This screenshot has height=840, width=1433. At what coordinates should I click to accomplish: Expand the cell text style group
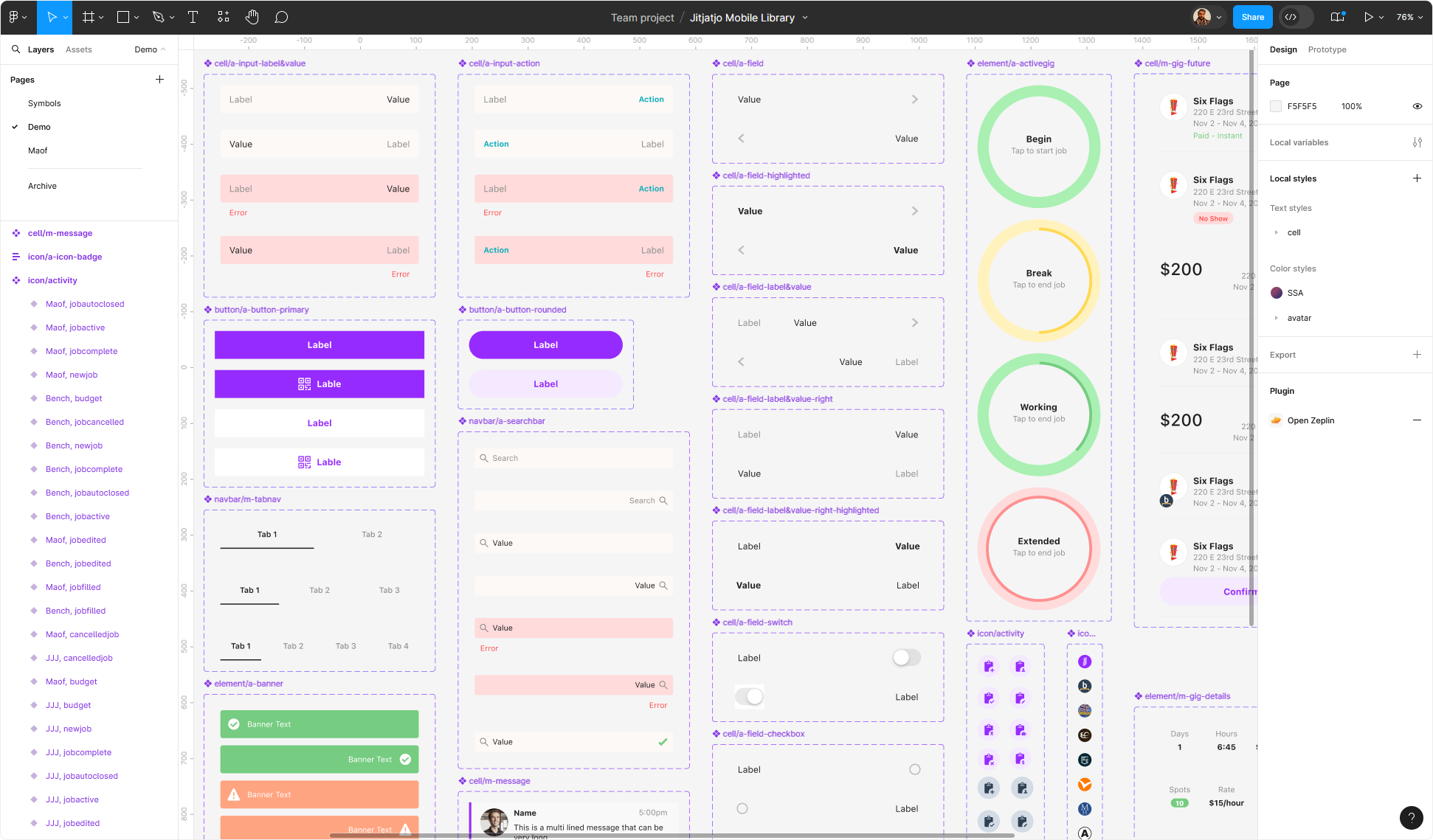click(x=1276, y=232)
